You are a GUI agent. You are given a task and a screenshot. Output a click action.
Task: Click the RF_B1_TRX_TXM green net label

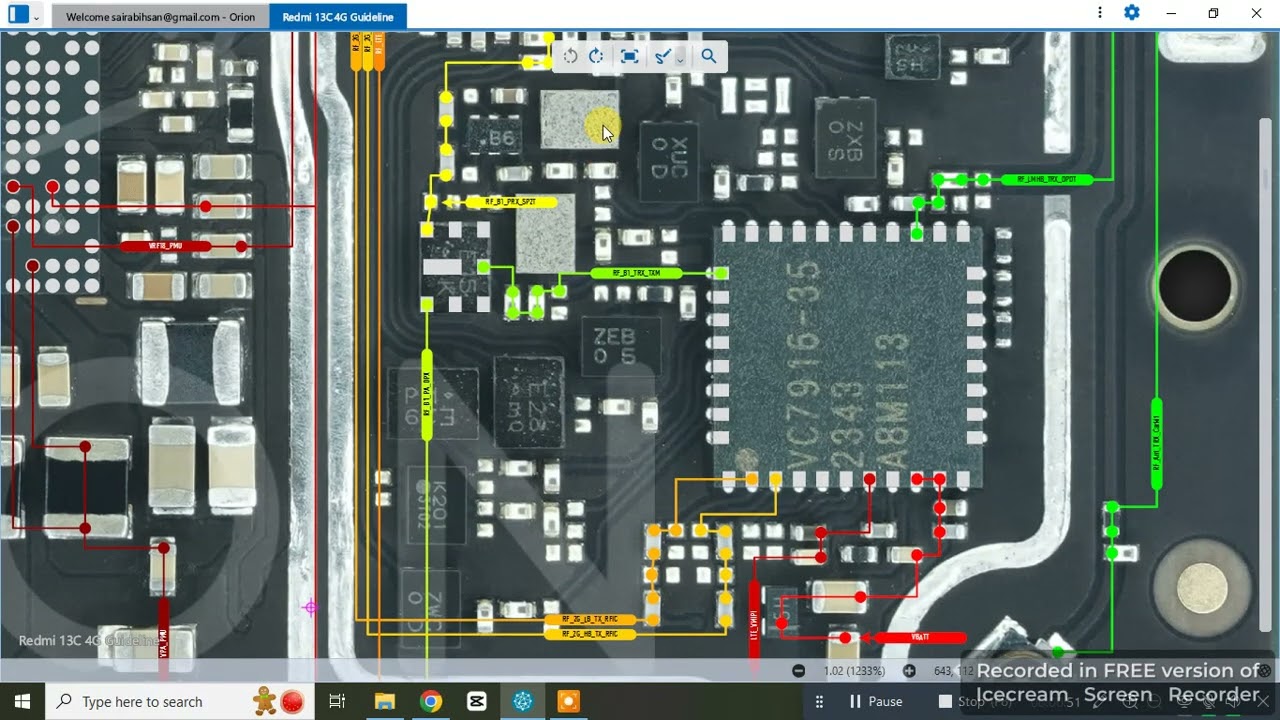tap(636, 273)
